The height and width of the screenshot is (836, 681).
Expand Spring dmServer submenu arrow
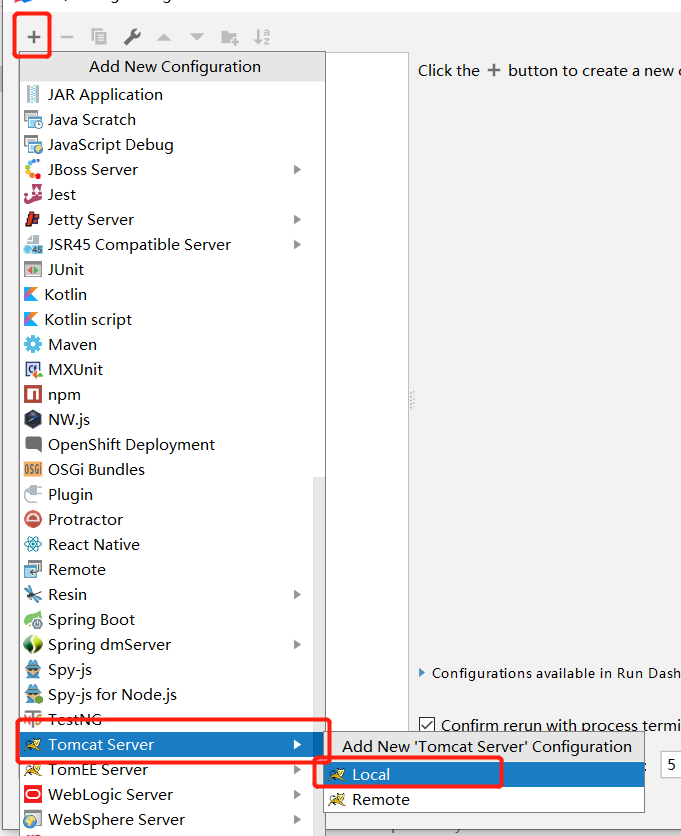(297, 645)
